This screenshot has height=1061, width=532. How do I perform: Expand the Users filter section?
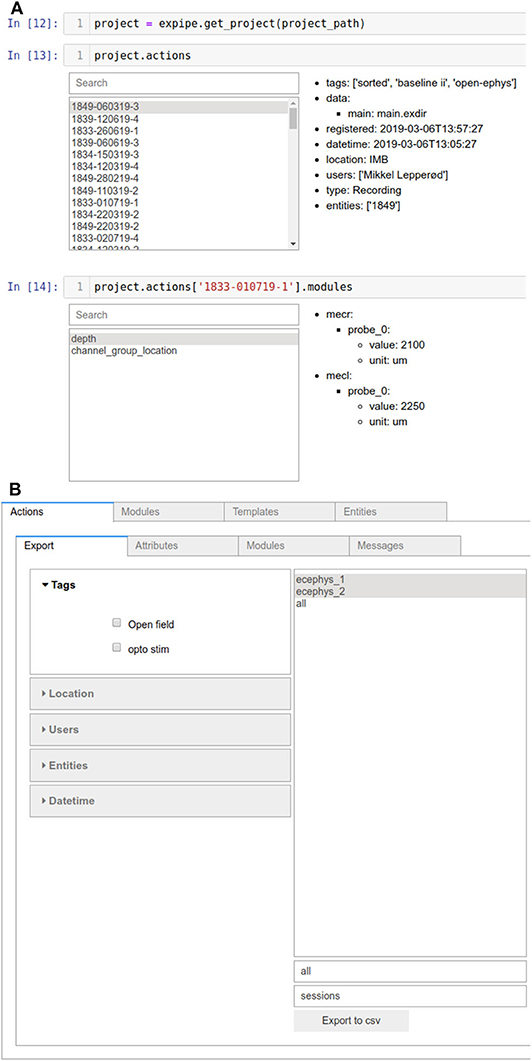tap(160, 729)
